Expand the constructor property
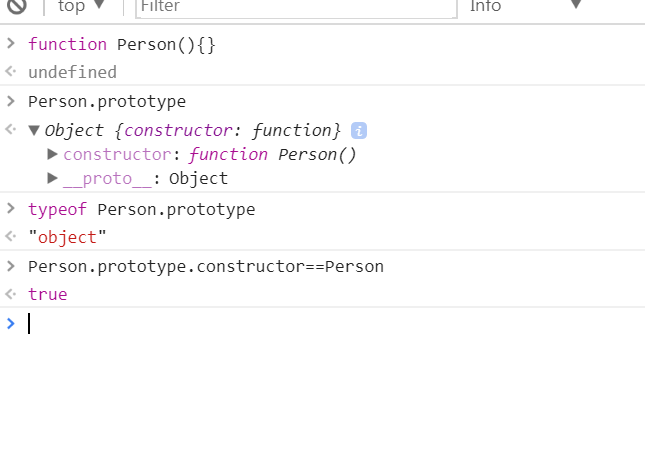 (52, 154)
